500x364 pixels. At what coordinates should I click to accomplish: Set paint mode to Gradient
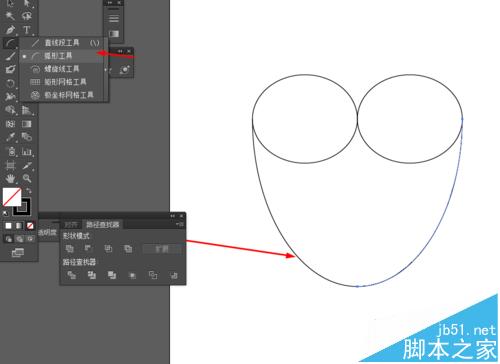19,226
